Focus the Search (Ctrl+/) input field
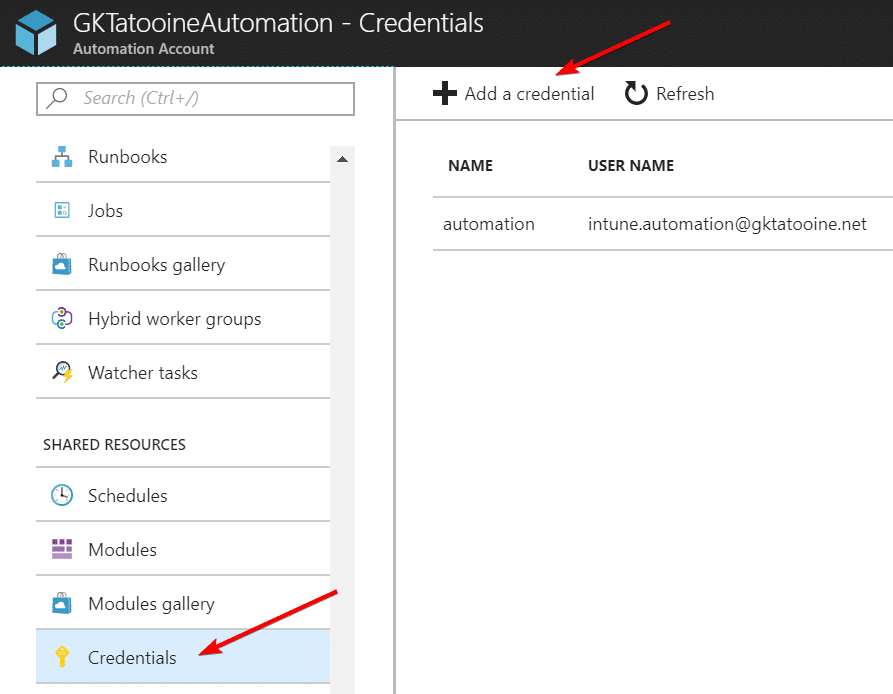The width and height of the screenshot is (893, 694). click(195, 98)
